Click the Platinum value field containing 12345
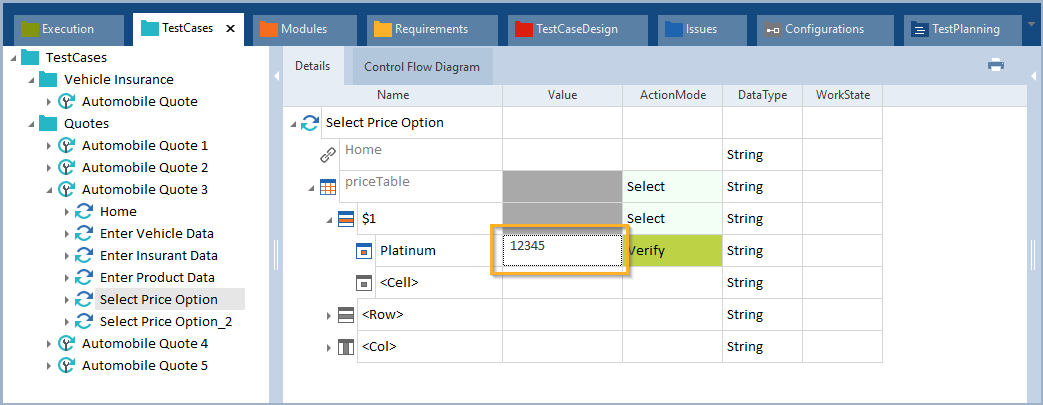Viewport: 1043px width, 405px height. 561,251
